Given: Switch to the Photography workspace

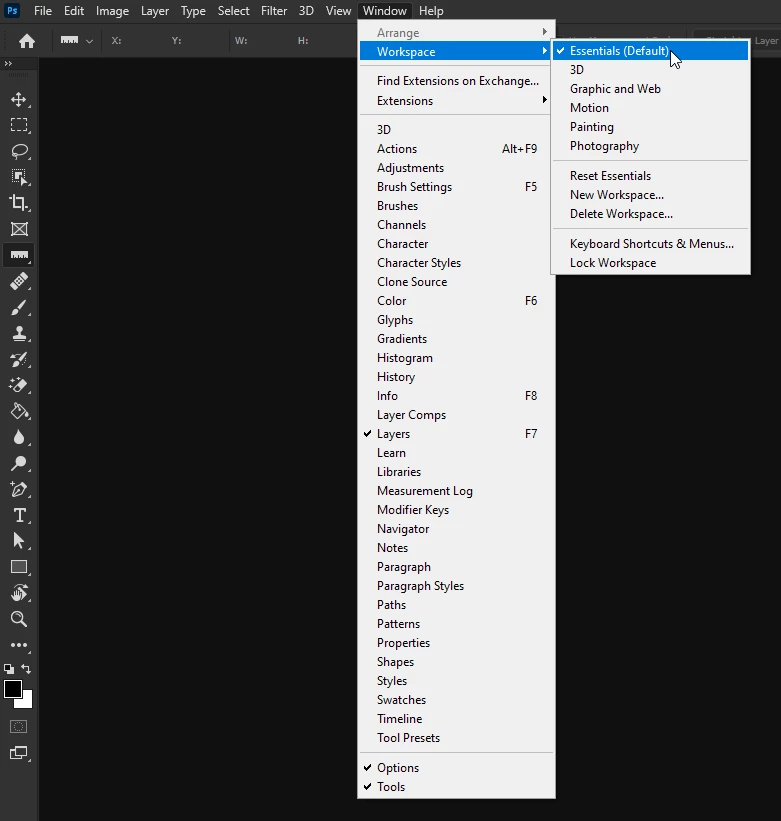Looking at the screenshot, I should point(651,146).
